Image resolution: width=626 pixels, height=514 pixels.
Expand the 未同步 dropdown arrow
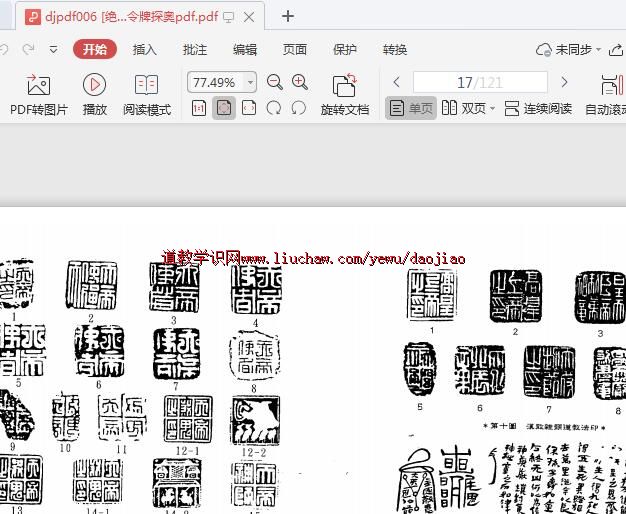click(x=598, y=50)
